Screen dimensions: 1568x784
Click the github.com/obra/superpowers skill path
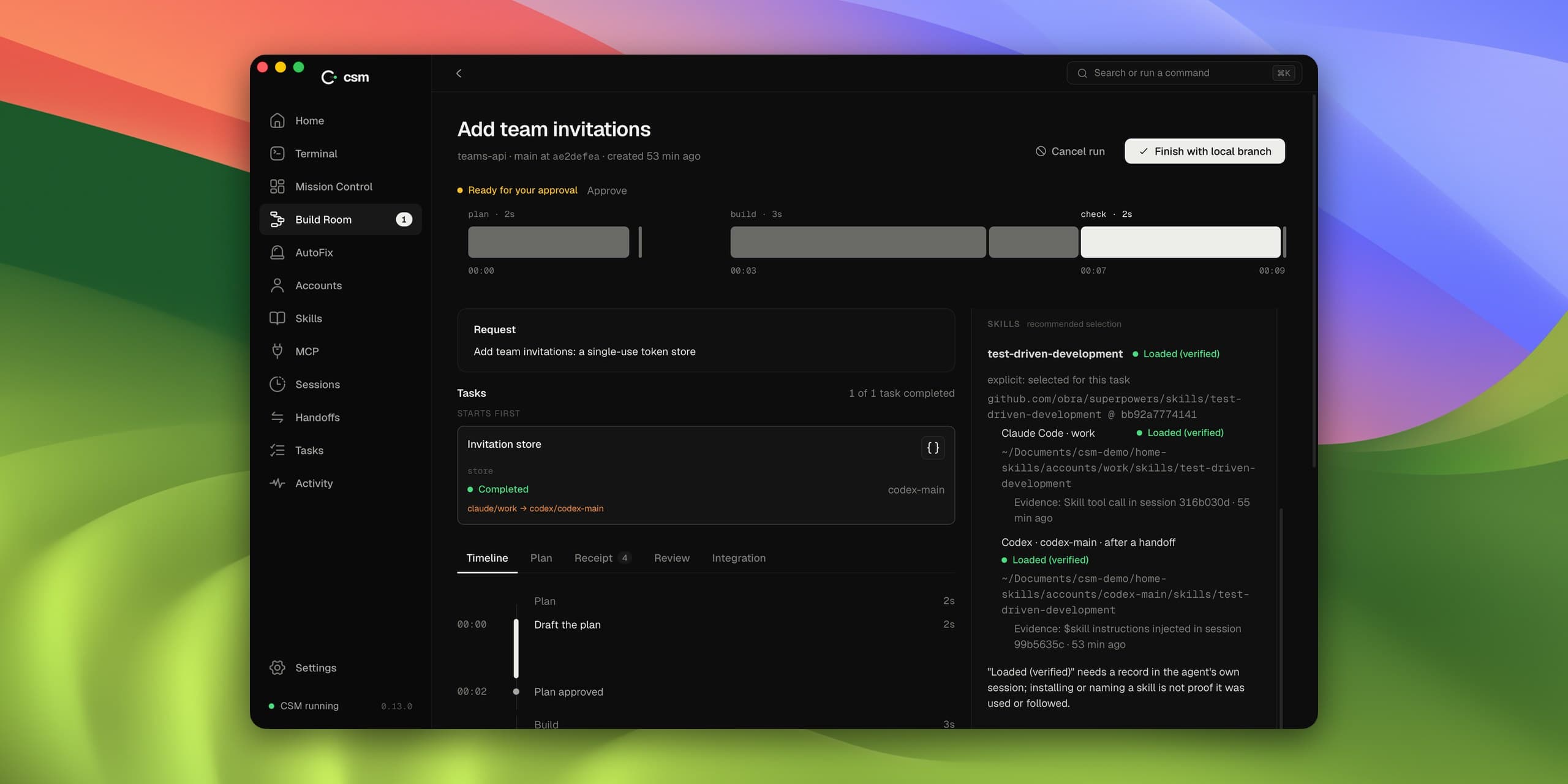click(1114, 407)
